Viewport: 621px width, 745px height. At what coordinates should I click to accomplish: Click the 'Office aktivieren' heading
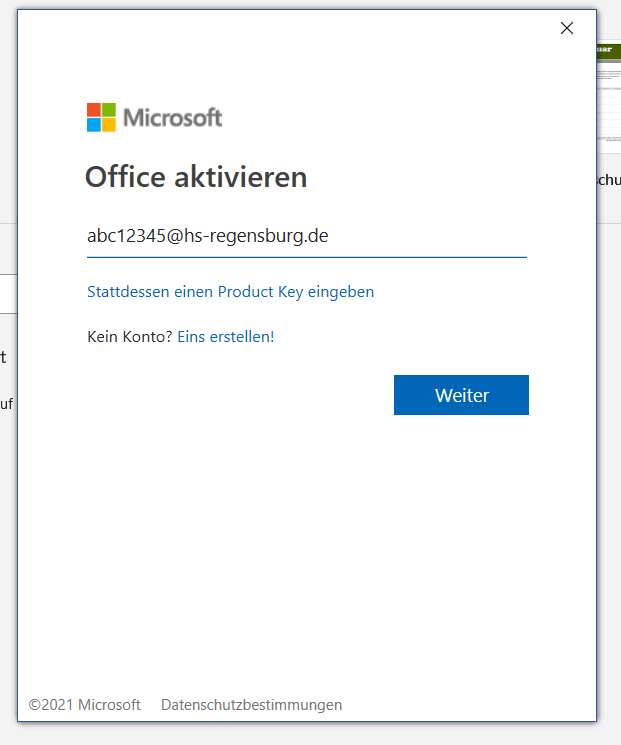point(196,177)
